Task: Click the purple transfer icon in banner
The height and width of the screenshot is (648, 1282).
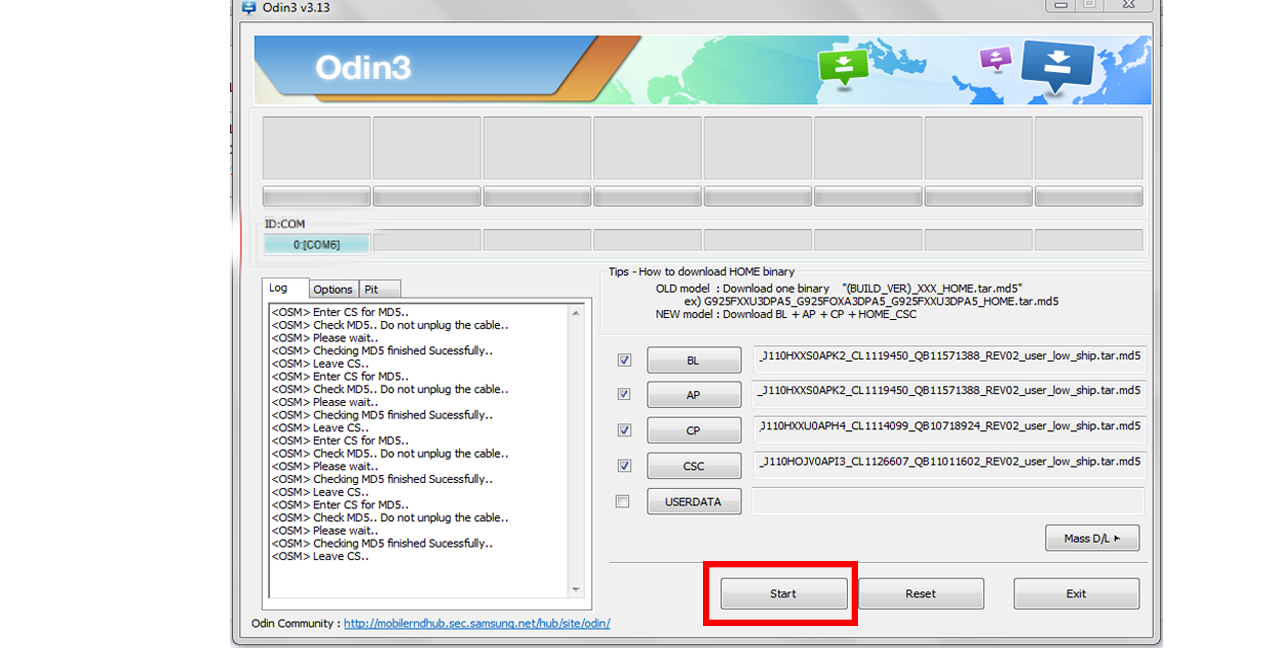Action: pos(995,58)
